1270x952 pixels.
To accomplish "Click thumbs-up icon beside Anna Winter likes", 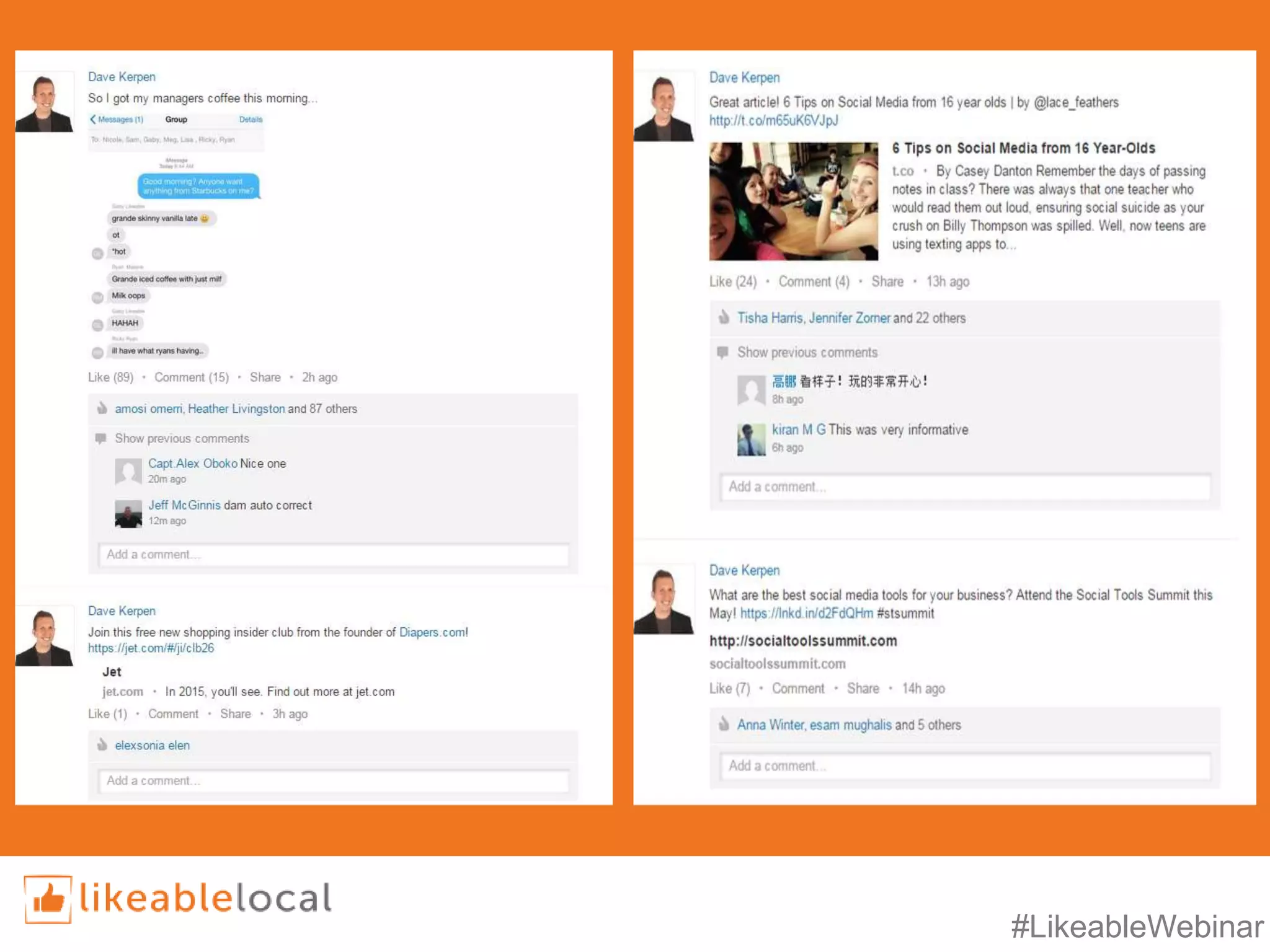I will click(x=724, y=723).
